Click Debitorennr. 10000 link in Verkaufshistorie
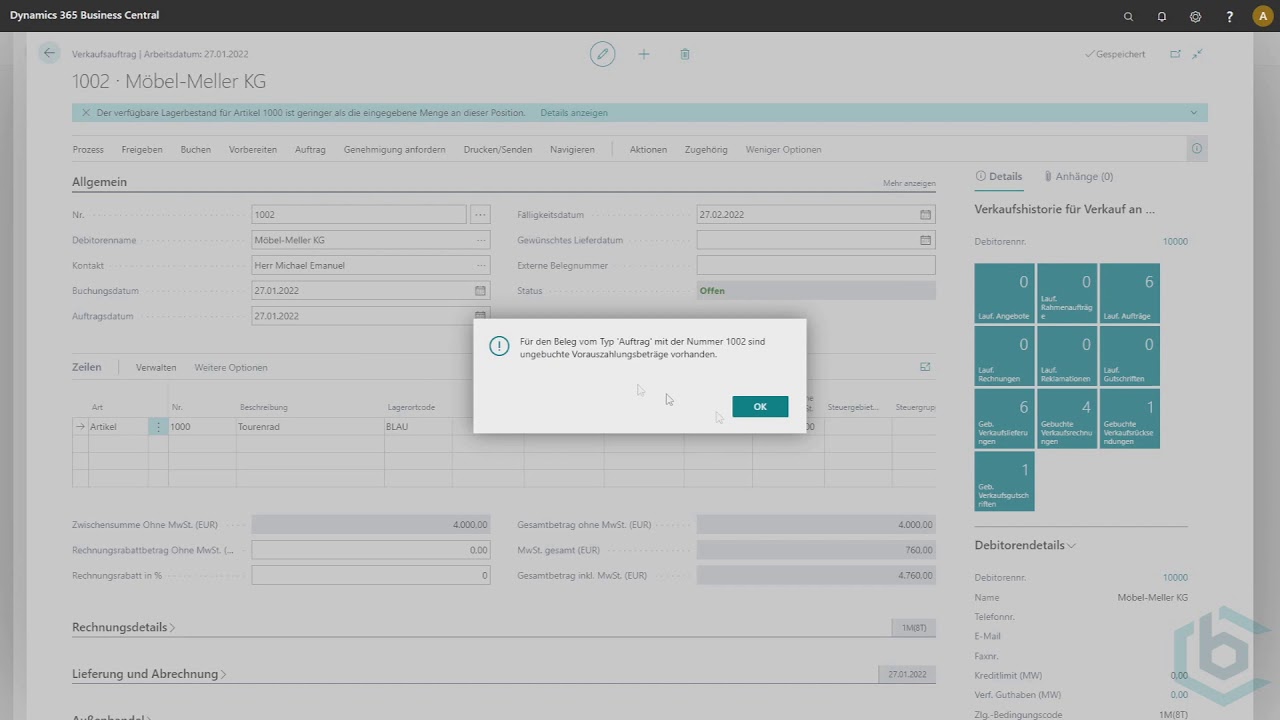1280x720 pixels. click(x=1175, y=241)
